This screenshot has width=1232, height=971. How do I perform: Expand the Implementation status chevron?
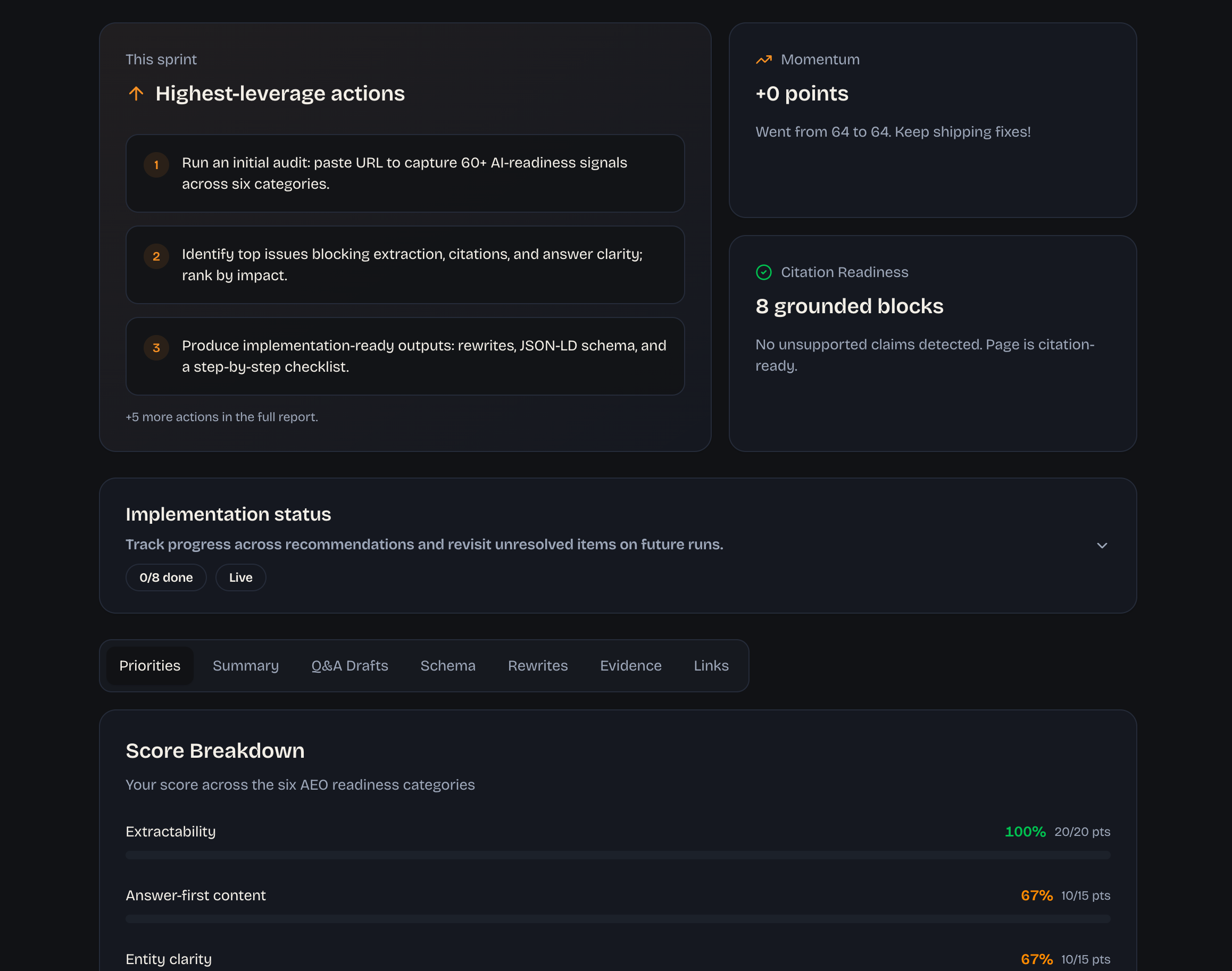coord(1102,545)
